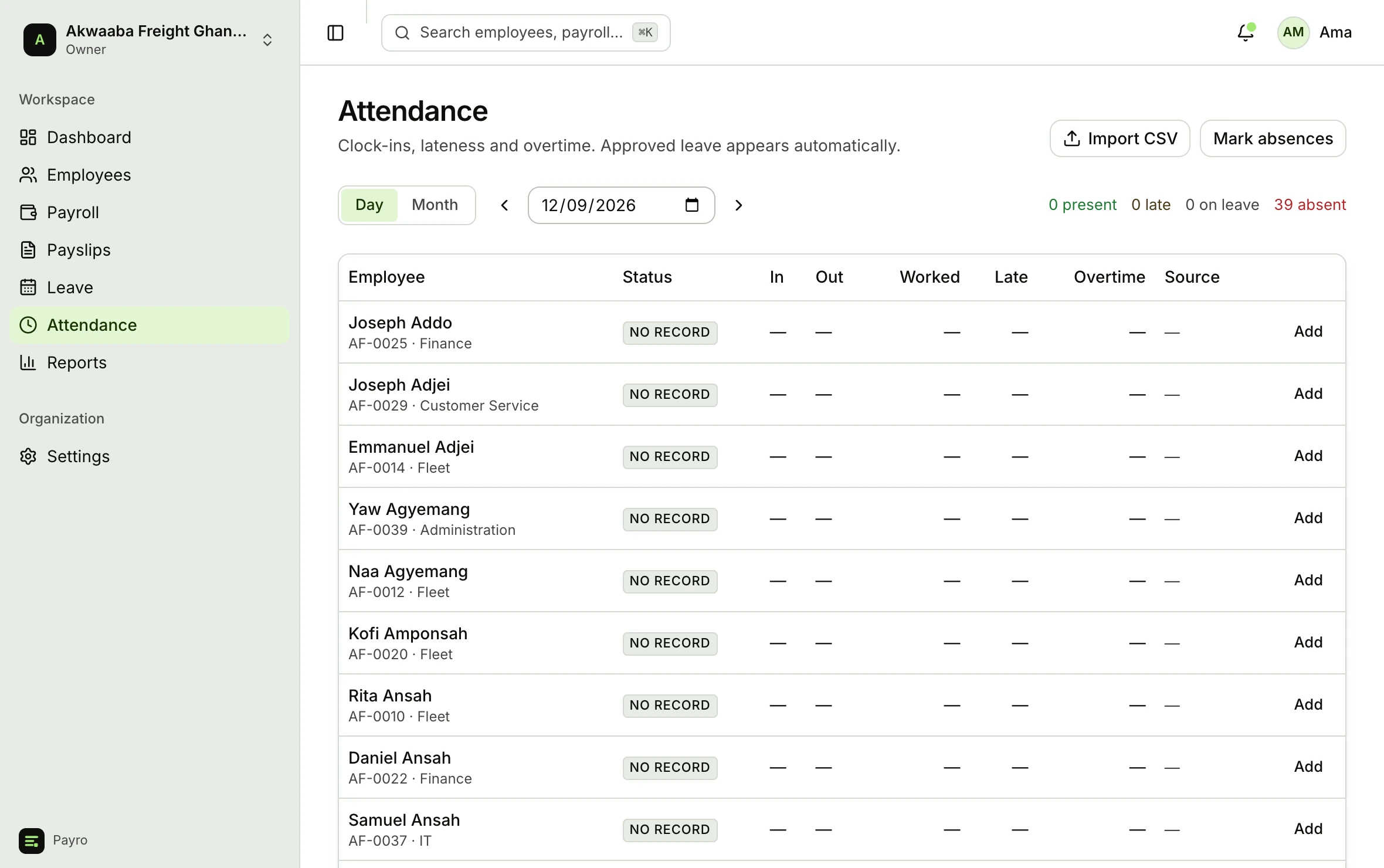Select Attendance in the sidebar
1384x868 pixels.
click(150, 325)
